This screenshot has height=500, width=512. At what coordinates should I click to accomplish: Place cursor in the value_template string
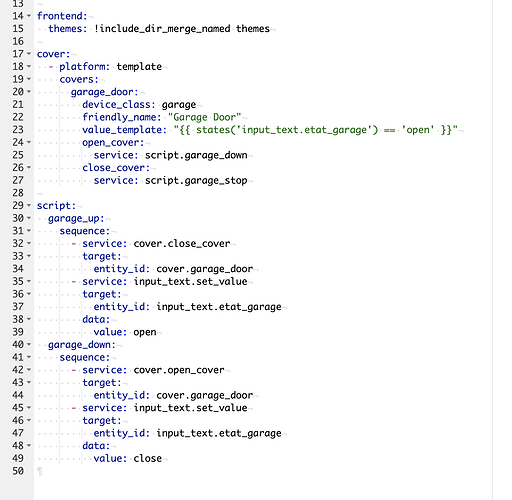point(316,130)
